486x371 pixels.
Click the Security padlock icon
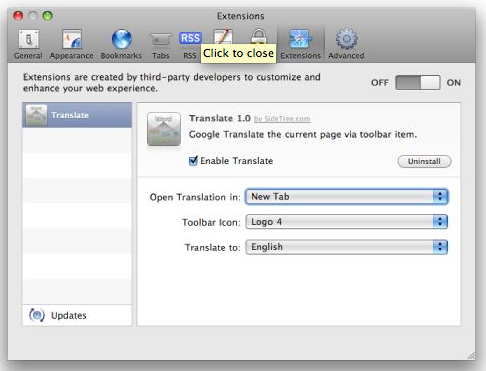pos(259,36)
